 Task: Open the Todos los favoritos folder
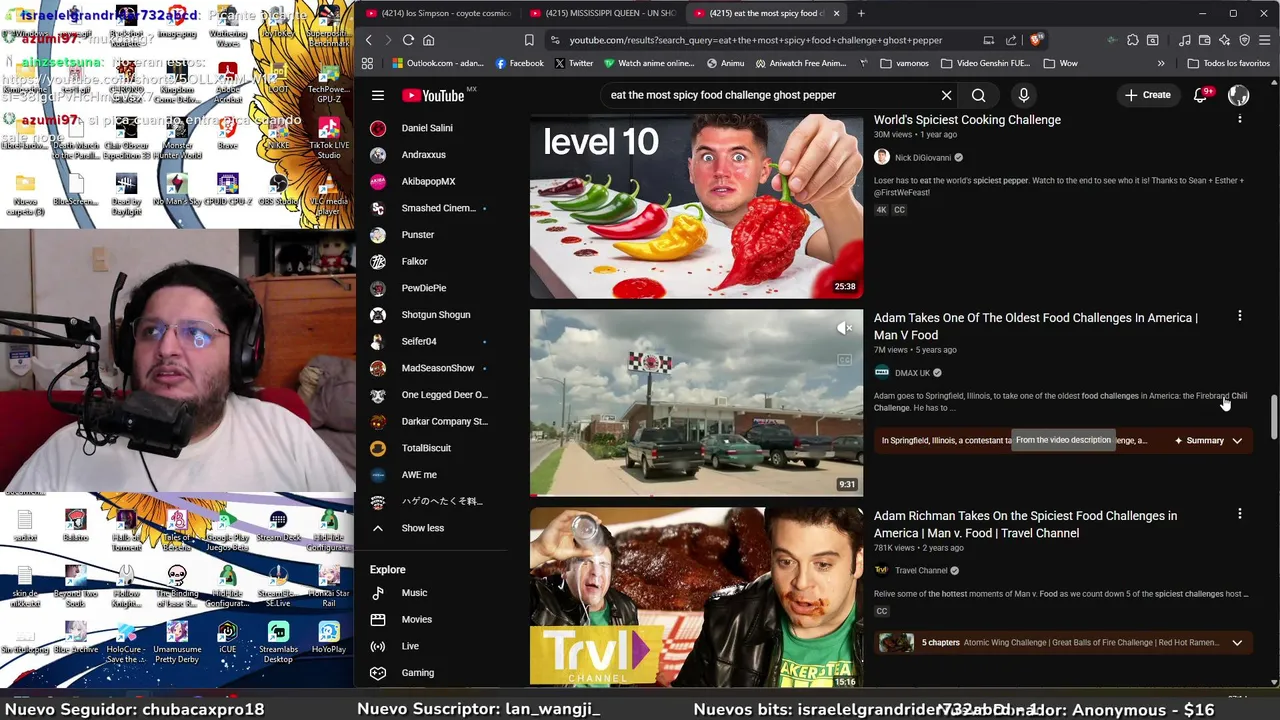tap(1228, 63)
